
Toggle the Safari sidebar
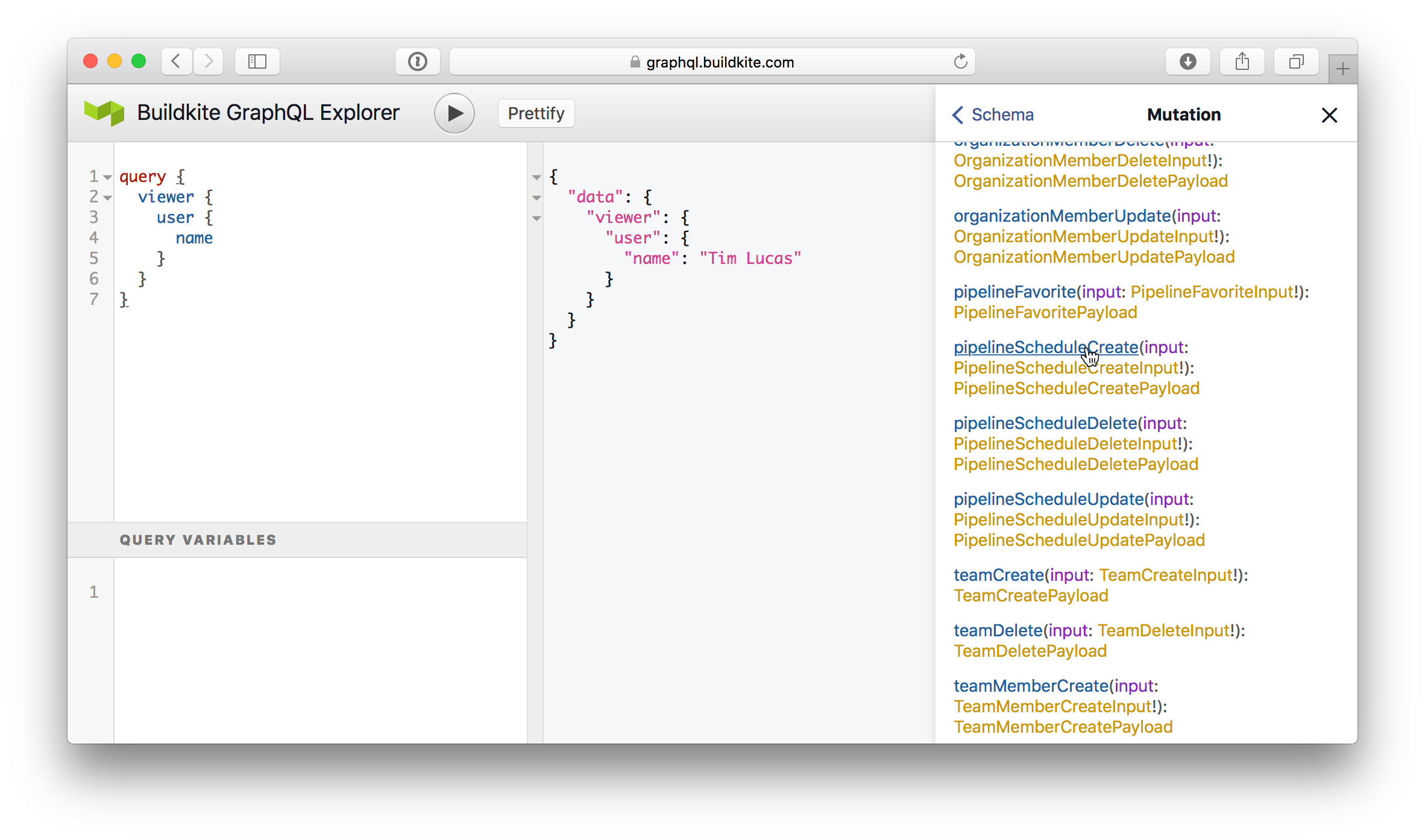click(257, 61)
